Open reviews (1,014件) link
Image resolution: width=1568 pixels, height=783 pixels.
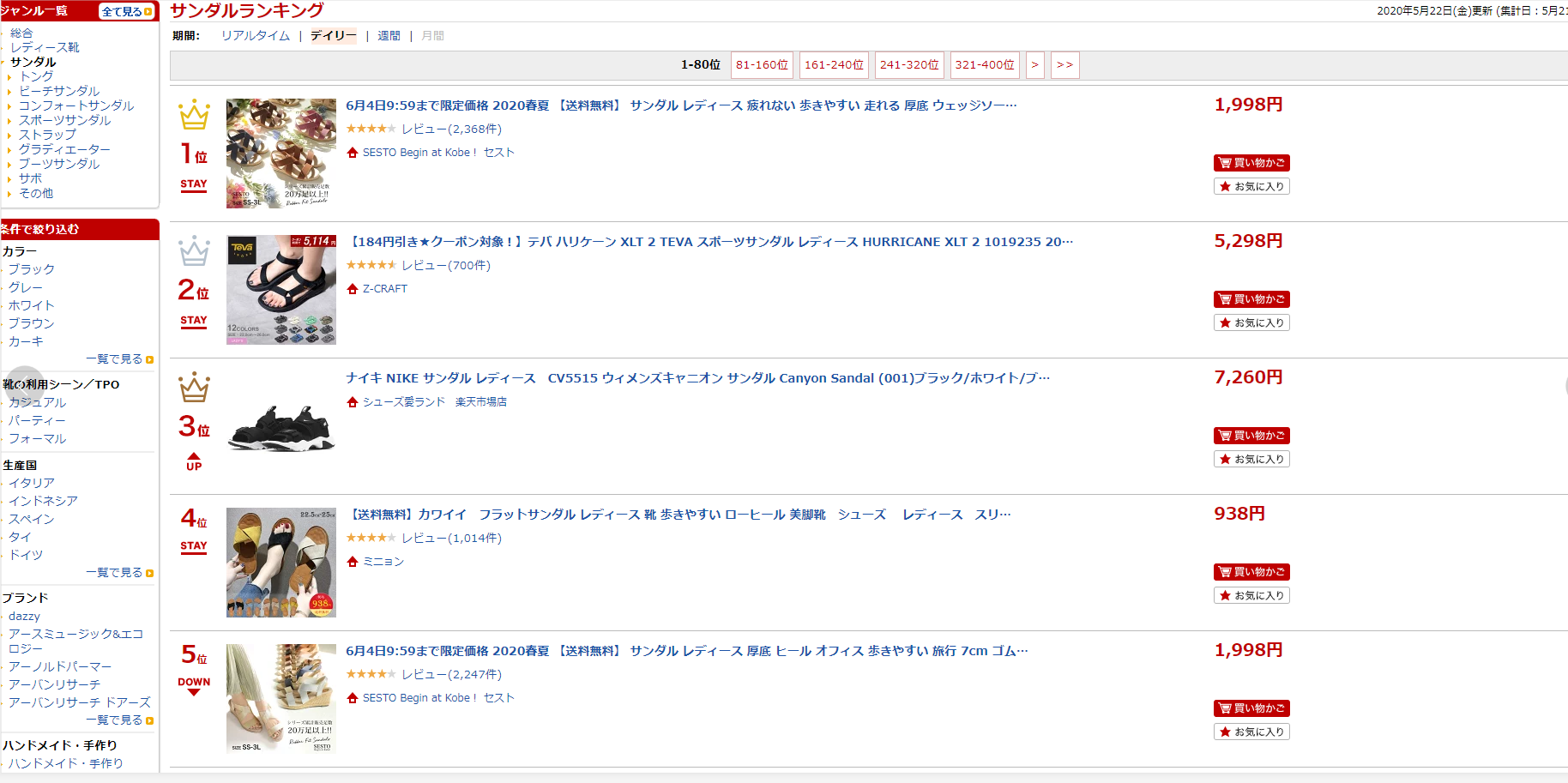click(x=451, y=539)
